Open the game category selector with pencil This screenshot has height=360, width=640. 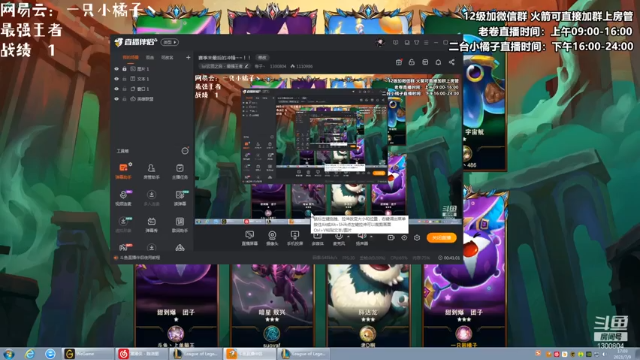coord(224,66)
